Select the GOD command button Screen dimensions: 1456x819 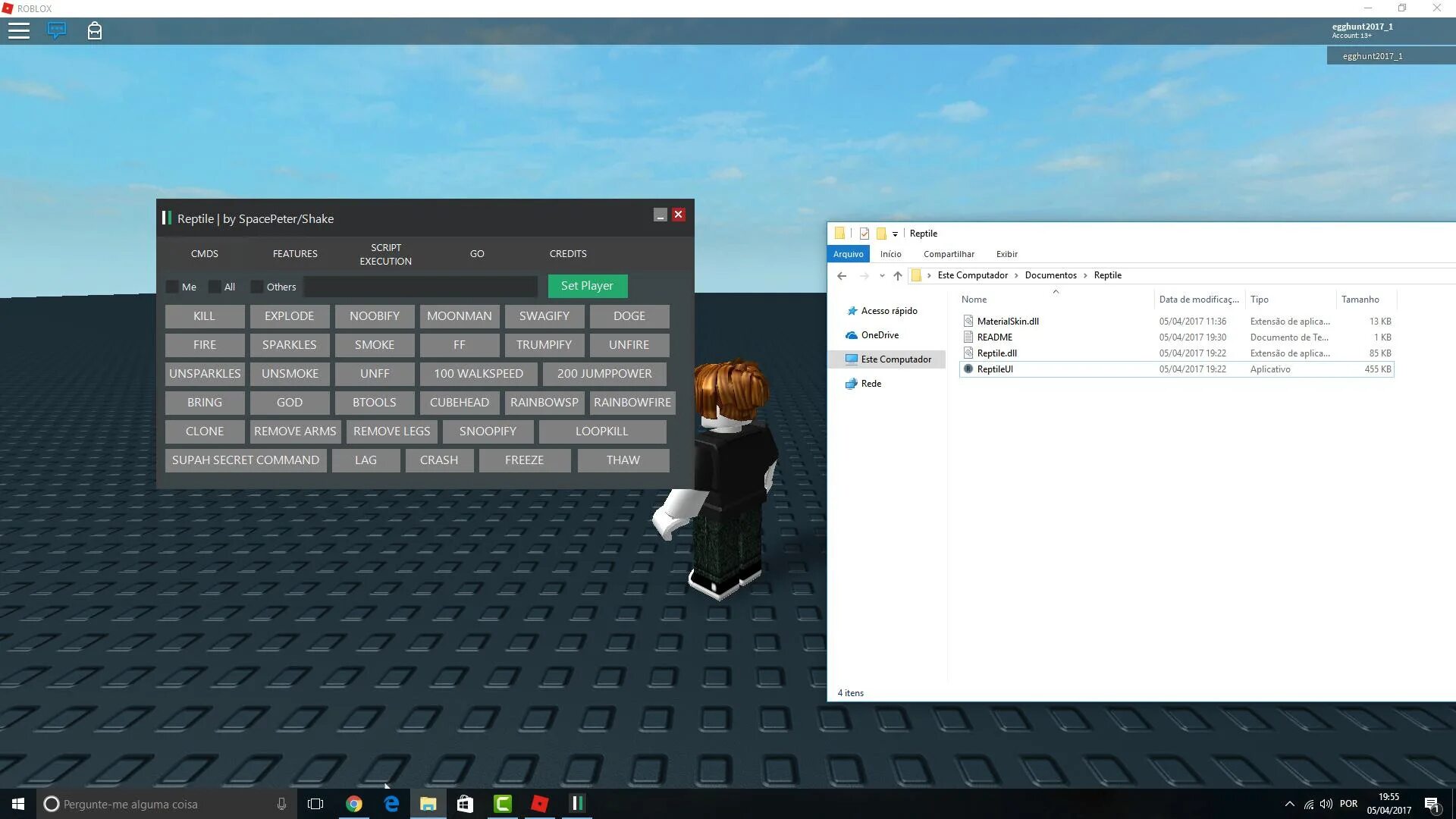[x=289, y=401]
